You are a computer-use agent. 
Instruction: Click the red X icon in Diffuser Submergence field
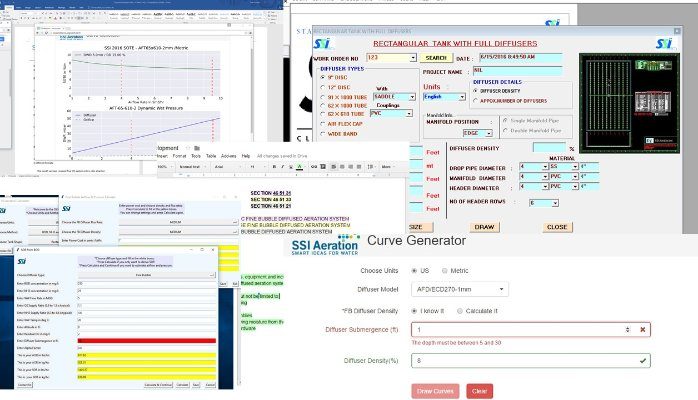[642, 330]
